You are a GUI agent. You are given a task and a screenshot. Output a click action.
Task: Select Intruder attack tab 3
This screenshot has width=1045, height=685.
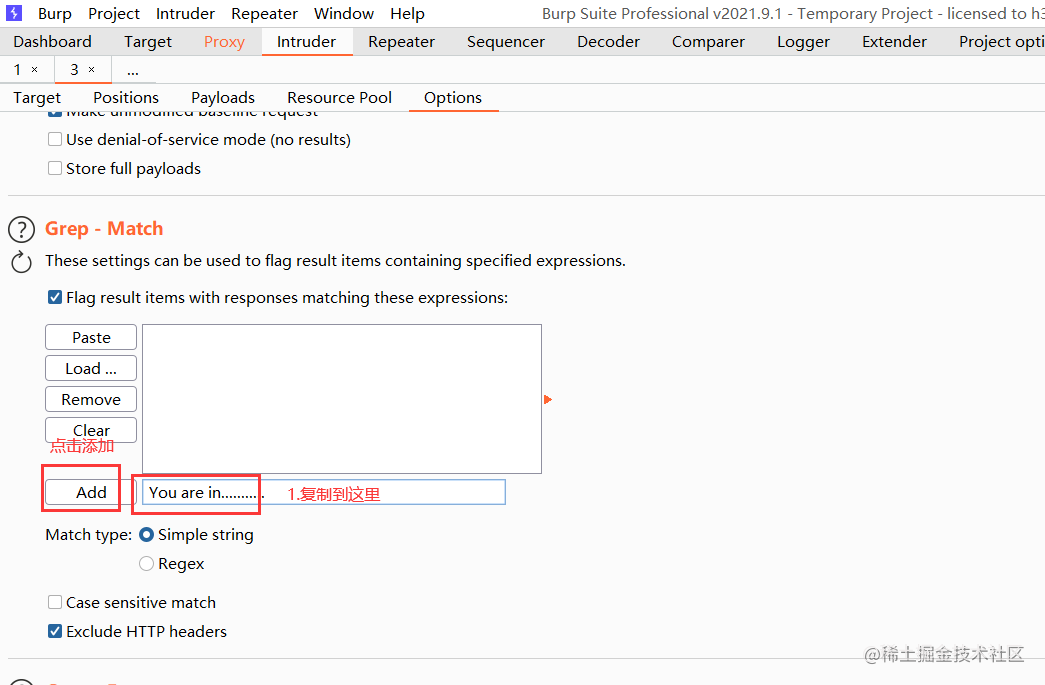point(75,69)
